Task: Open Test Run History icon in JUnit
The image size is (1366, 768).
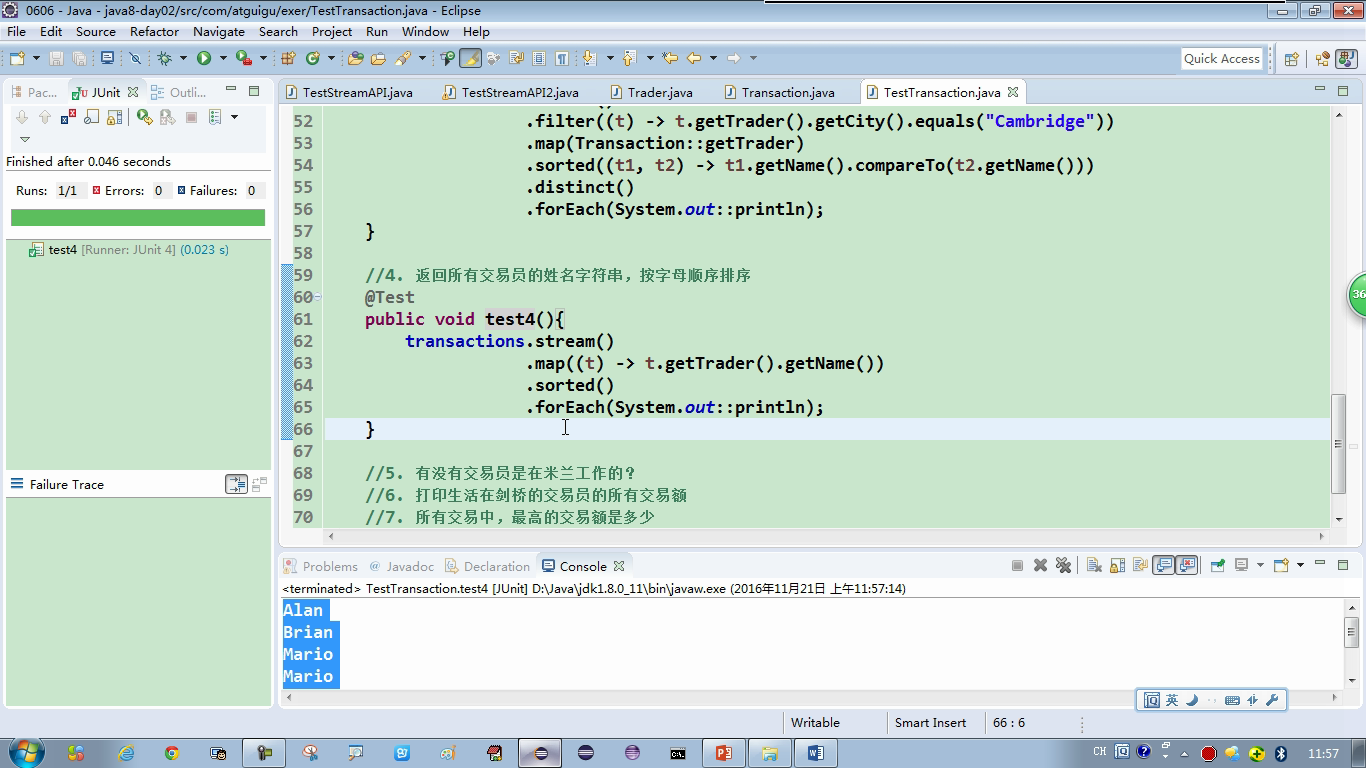Action: click(x=215, y=117)
